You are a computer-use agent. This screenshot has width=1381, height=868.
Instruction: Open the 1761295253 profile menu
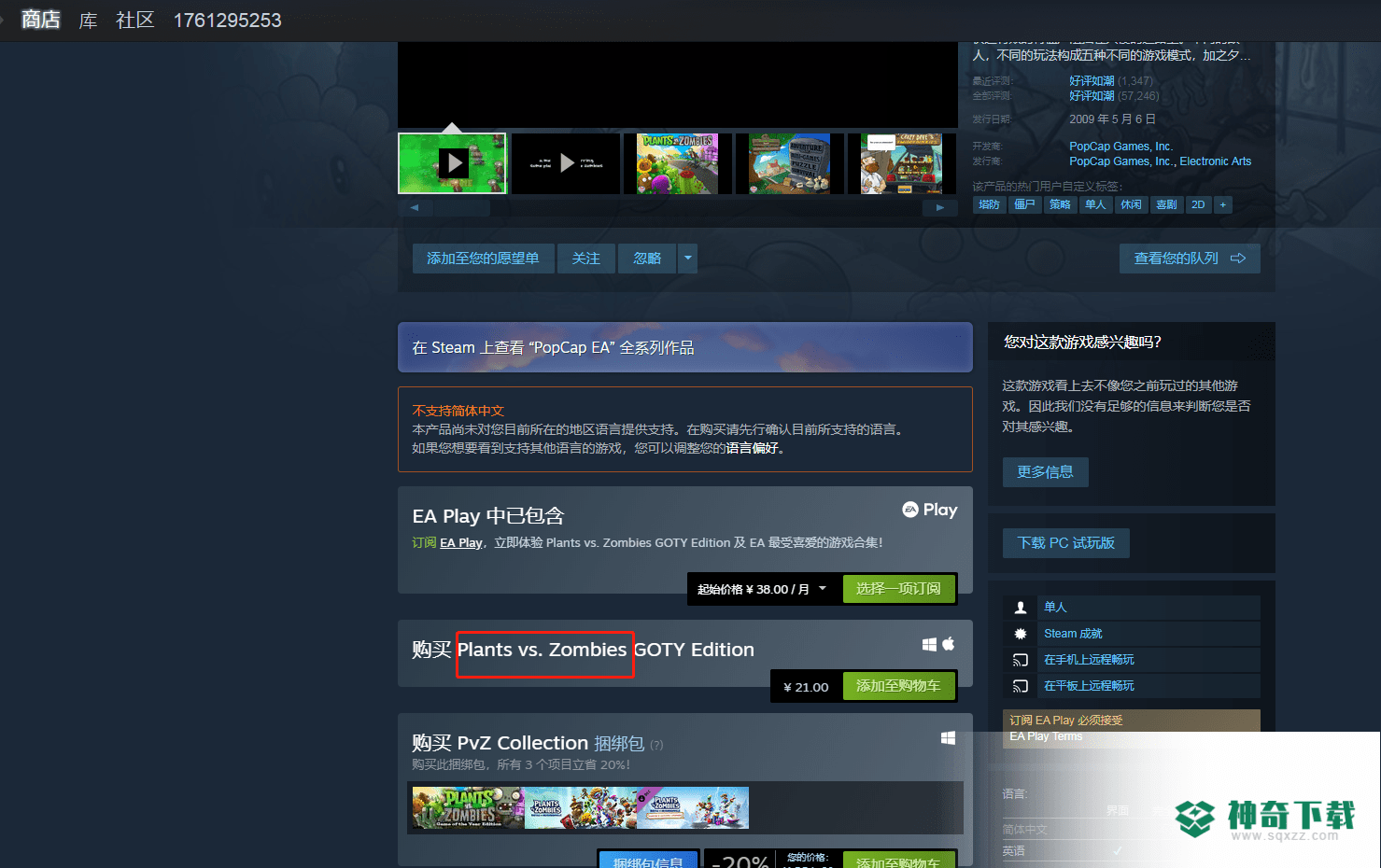pos(227,20)
